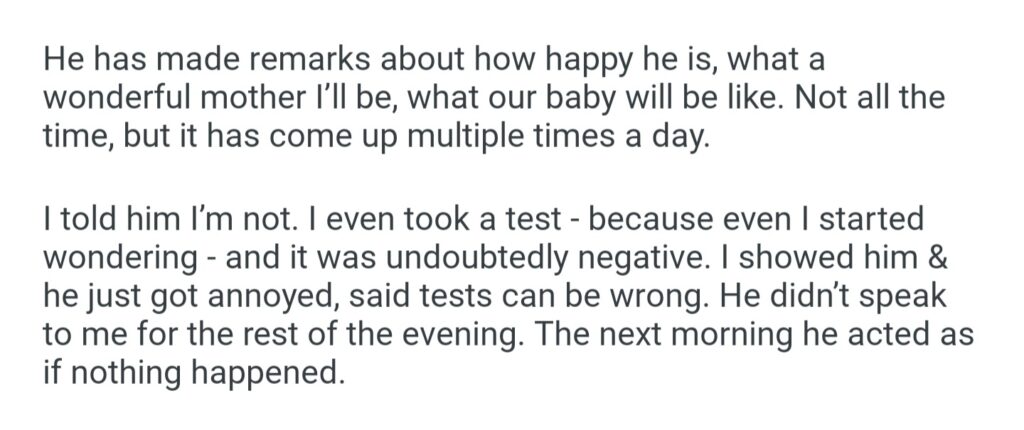
Task: Click the word "day" ending first paragraph
Action: pos(687,134)
